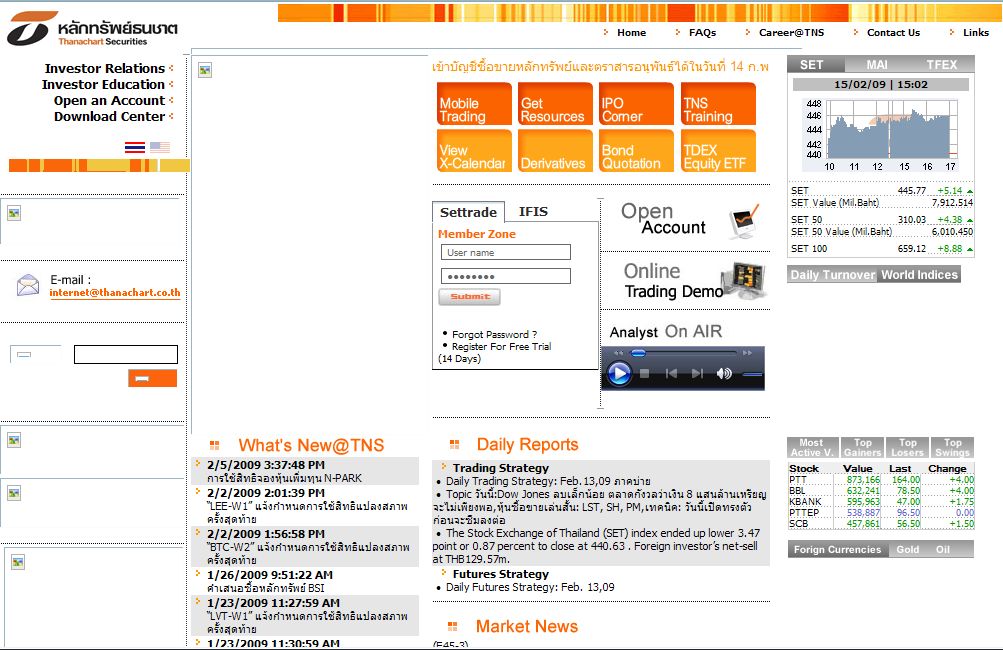Switch to the IFIS tab

[x=533, y=211]
